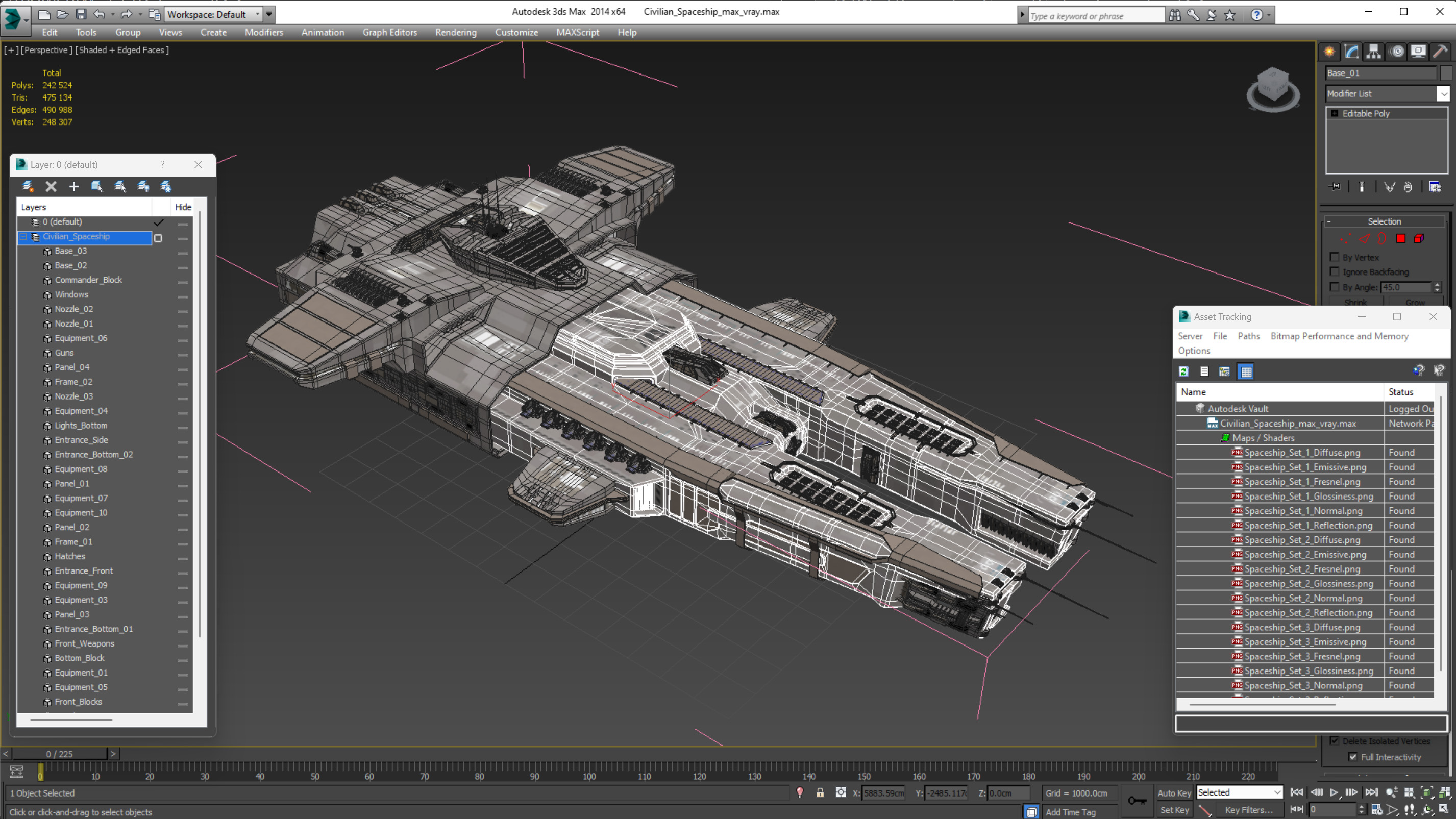This screenshot has height=819, width=1456.
Task: Enable the Ignore Backfacing checkbox
Action: click(1335, 272)
